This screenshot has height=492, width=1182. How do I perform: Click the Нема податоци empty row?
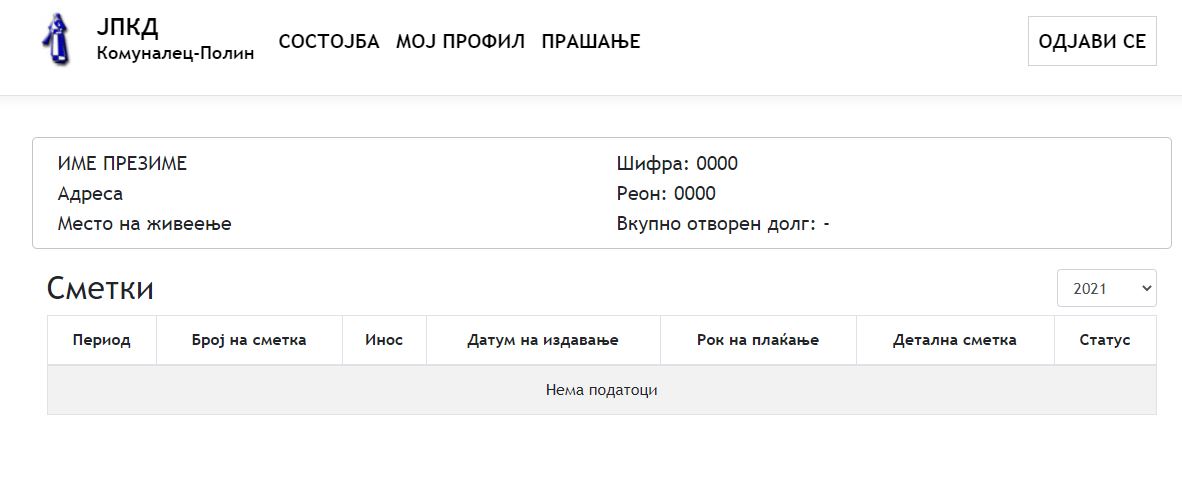point(602,390)
